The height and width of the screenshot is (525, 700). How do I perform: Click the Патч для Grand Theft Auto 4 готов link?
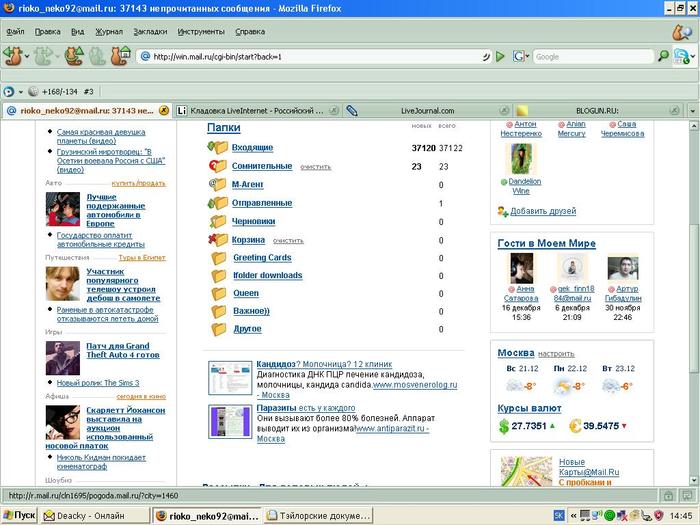[x=123, y=350]
